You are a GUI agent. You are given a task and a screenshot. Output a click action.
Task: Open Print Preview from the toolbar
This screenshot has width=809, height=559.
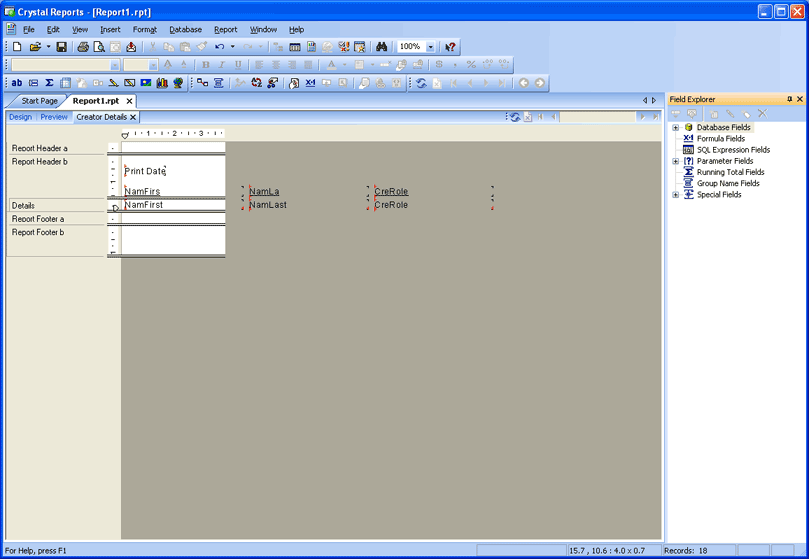click(99, 47)
